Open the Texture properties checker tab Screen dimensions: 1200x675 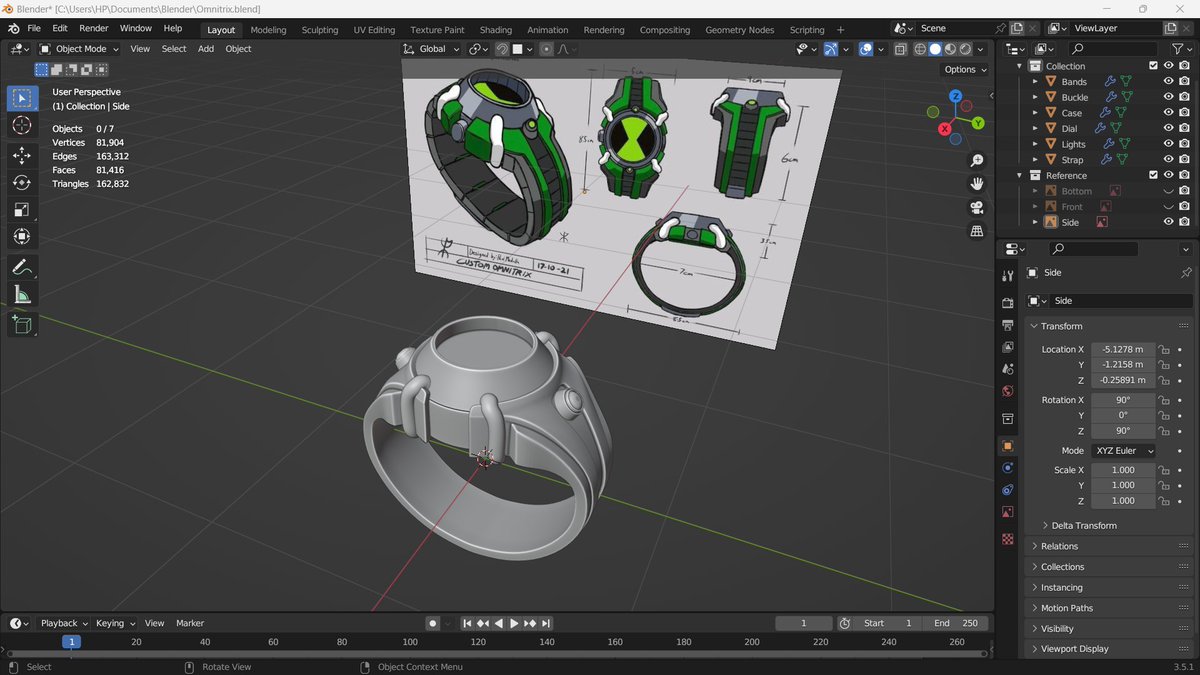[1008, 539]
